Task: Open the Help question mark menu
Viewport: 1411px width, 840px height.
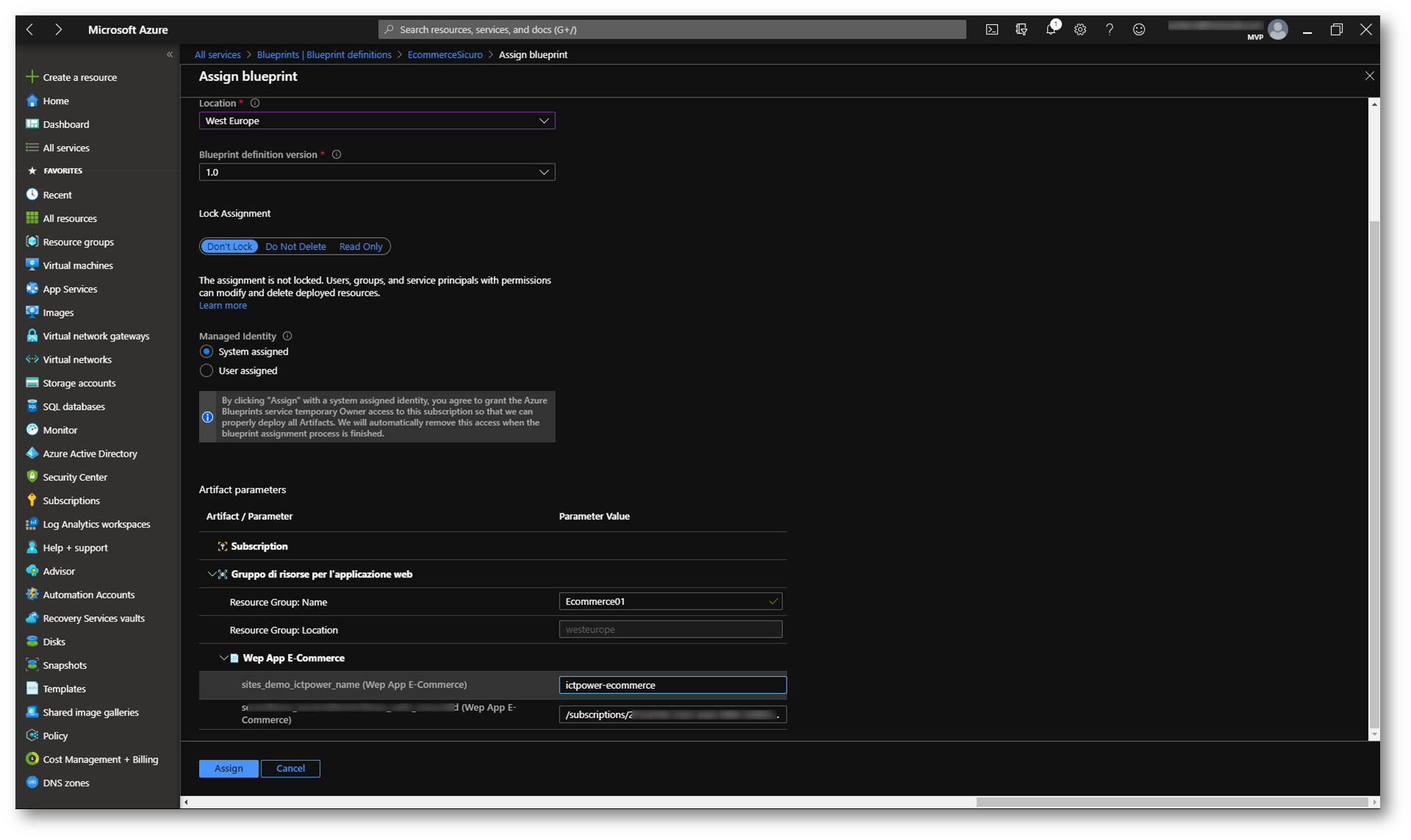Action: click(1109, 29)
